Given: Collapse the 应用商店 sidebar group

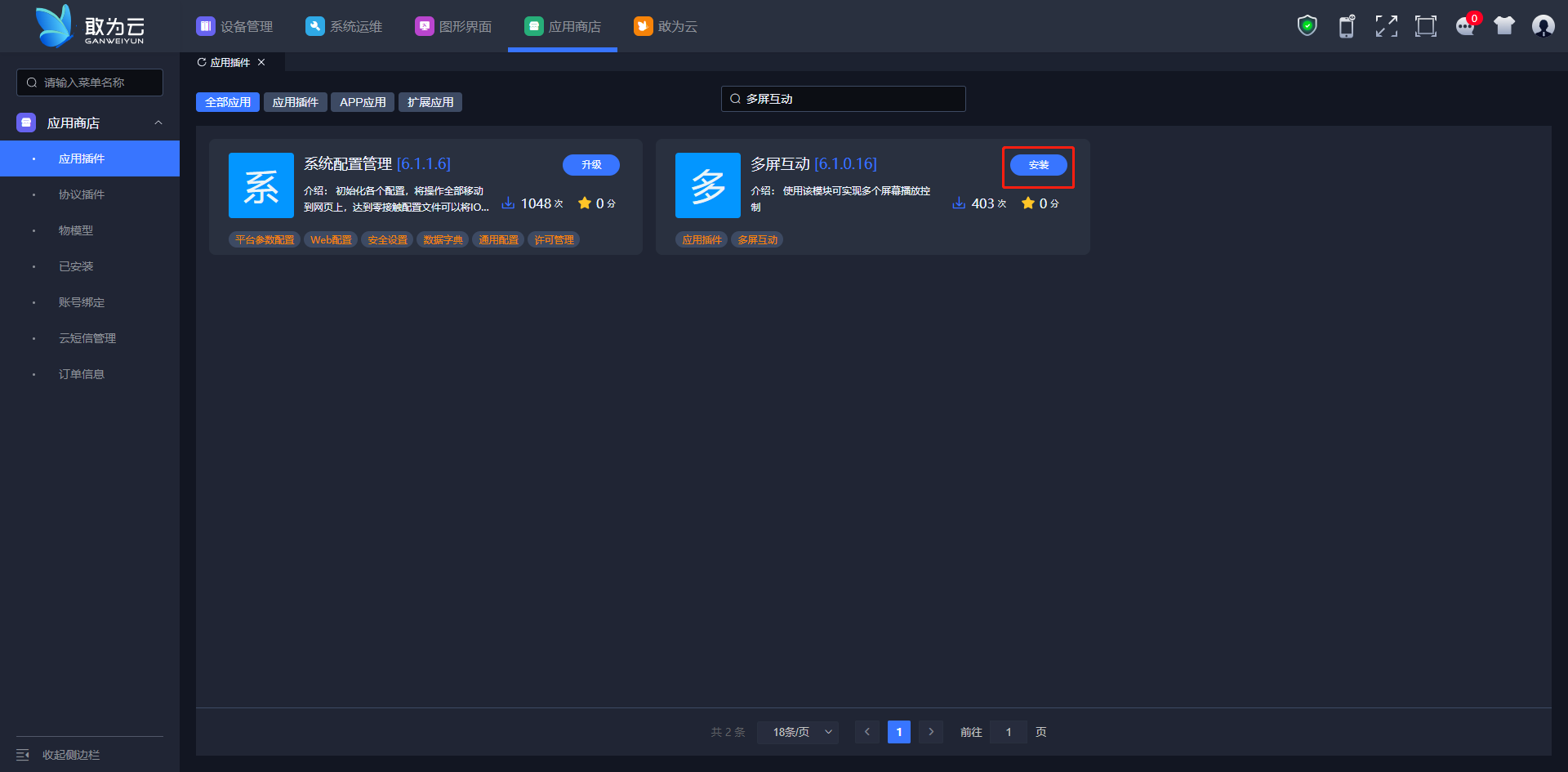Looking at the screenshot, I should [x=158, y=123].
